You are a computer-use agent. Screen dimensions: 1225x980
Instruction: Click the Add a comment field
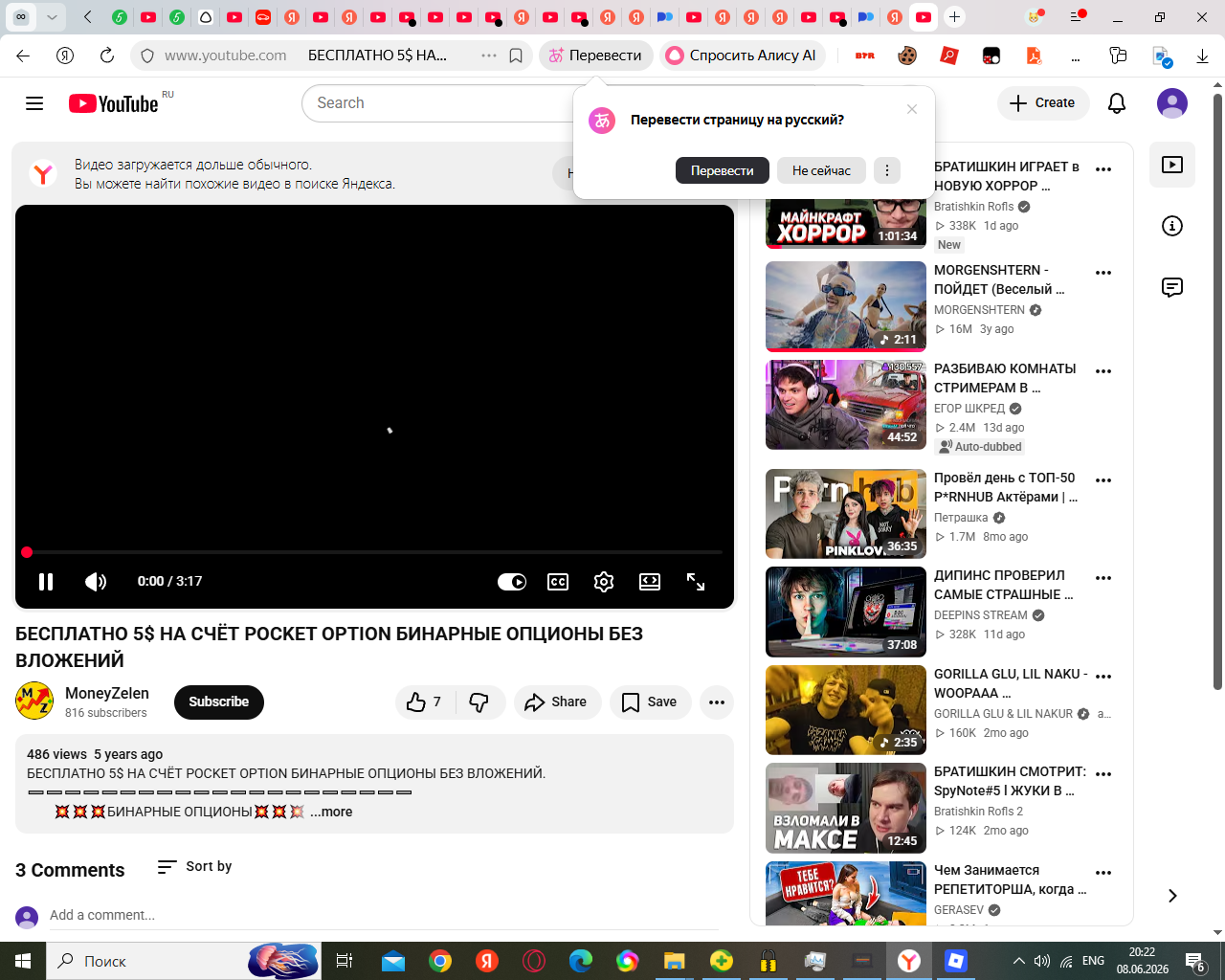pos(384,916)
